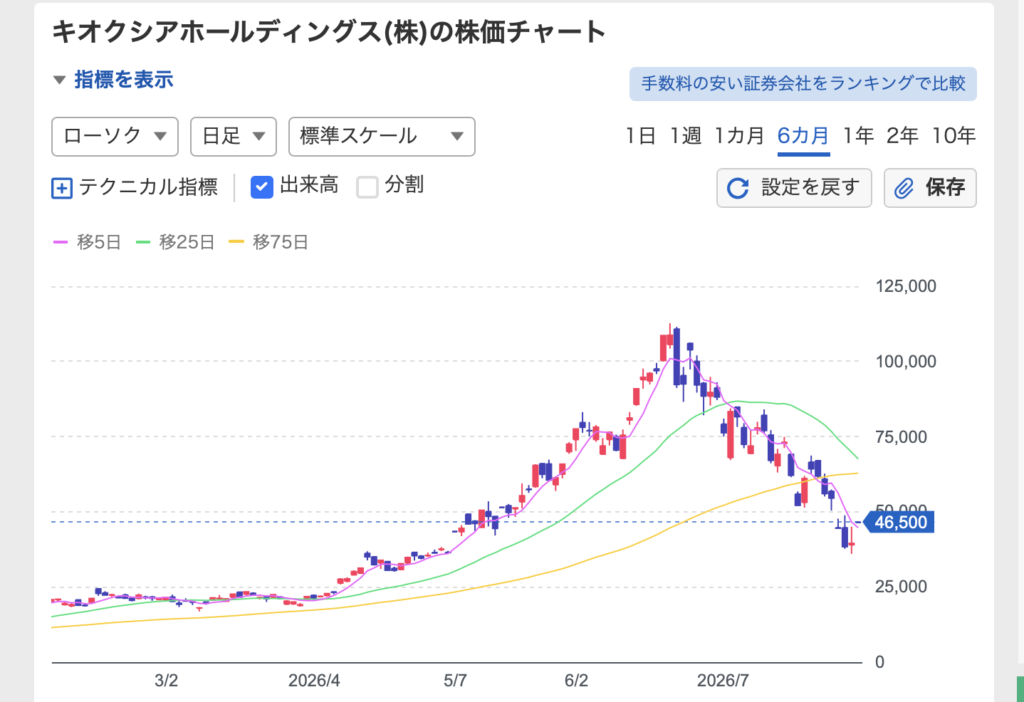The image size is (1024, 702).
Task: Open the ローソク chart type dropdown
Action: (115, 136)
